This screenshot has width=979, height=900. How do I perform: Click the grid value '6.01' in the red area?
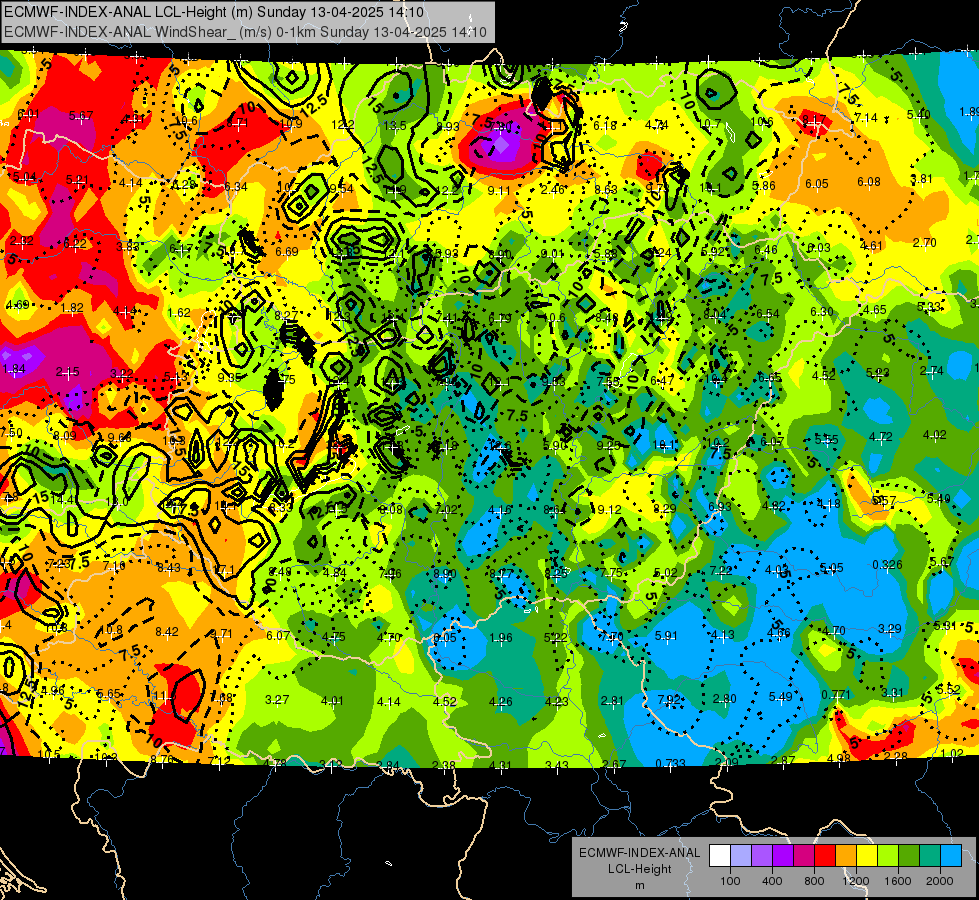tap(28, 114)
